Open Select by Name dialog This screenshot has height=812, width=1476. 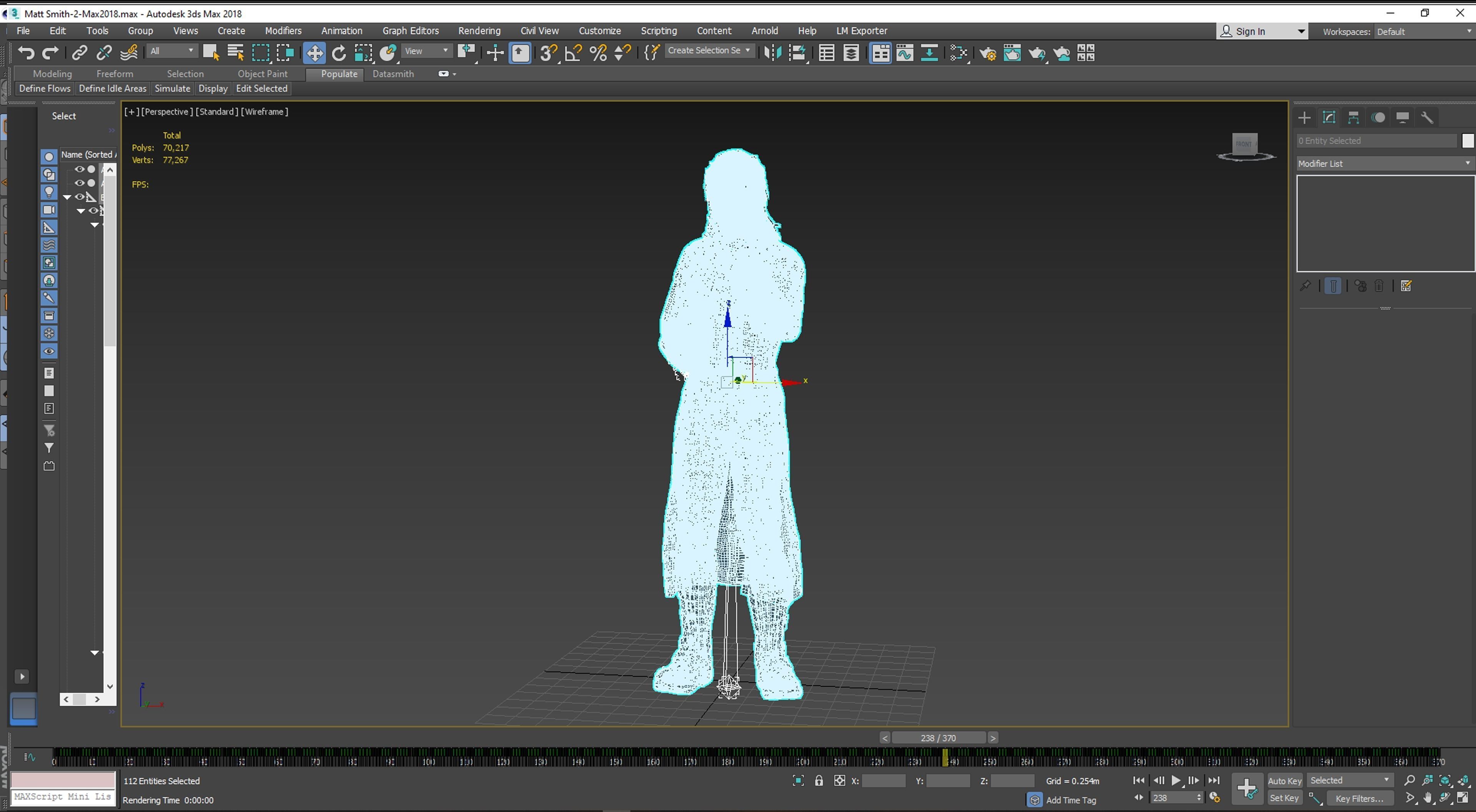click(236, 53)
